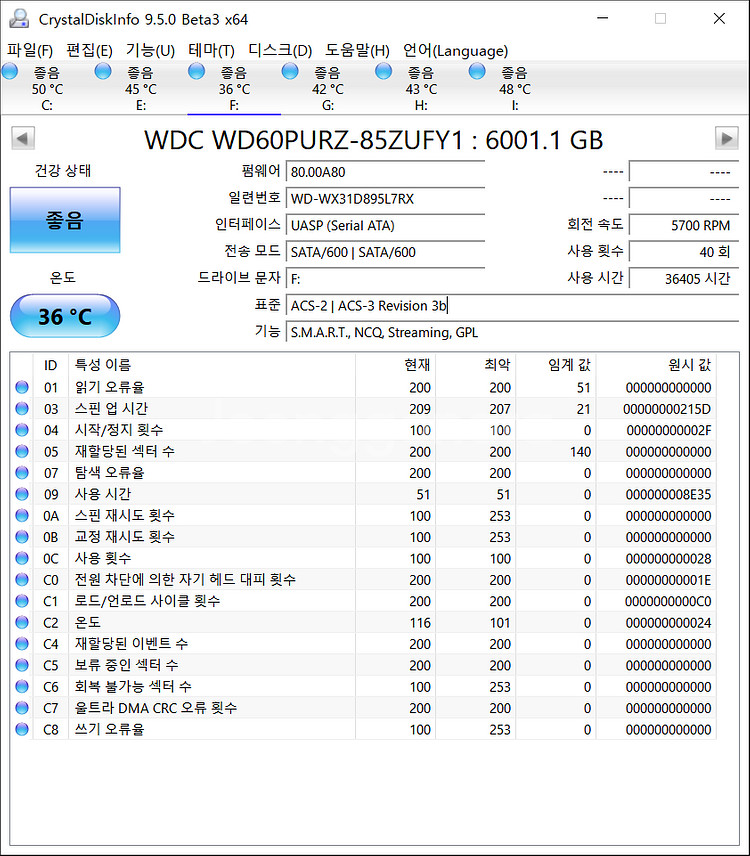Select the 전원 차단에 의한 자기 헤드 대피 횟수 row

click(x=365, y=580)
